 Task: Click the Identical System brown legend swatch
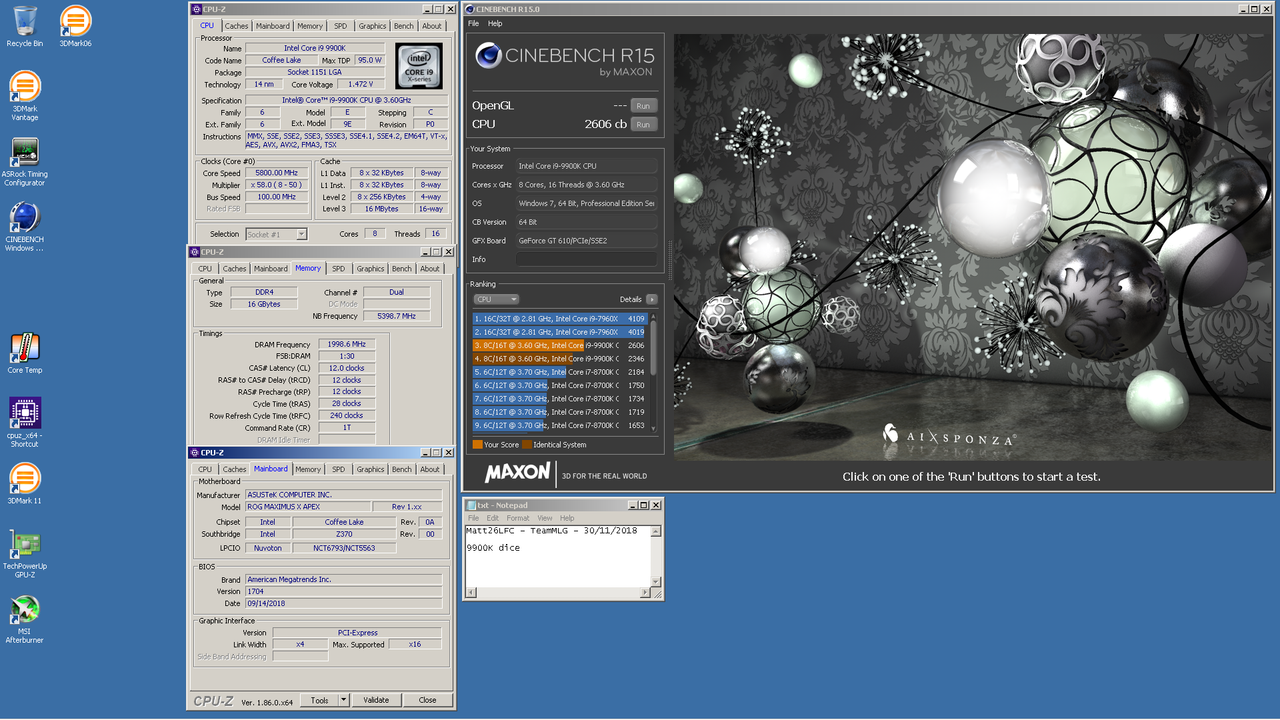click(527, 444)
